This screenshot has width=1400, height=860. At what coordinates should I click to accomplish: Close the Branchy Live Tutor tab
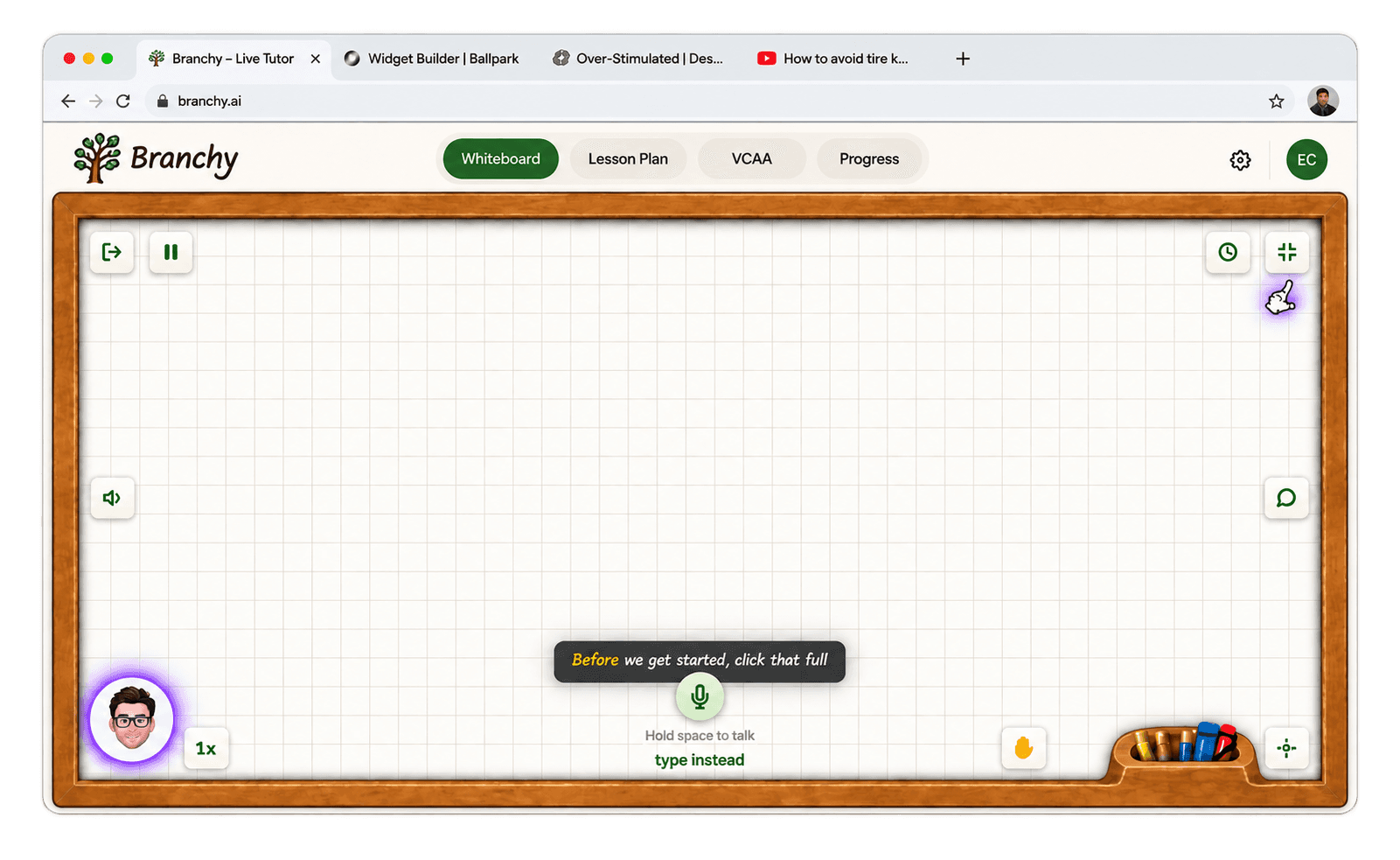pyautogui.click(x=316, y=59)
